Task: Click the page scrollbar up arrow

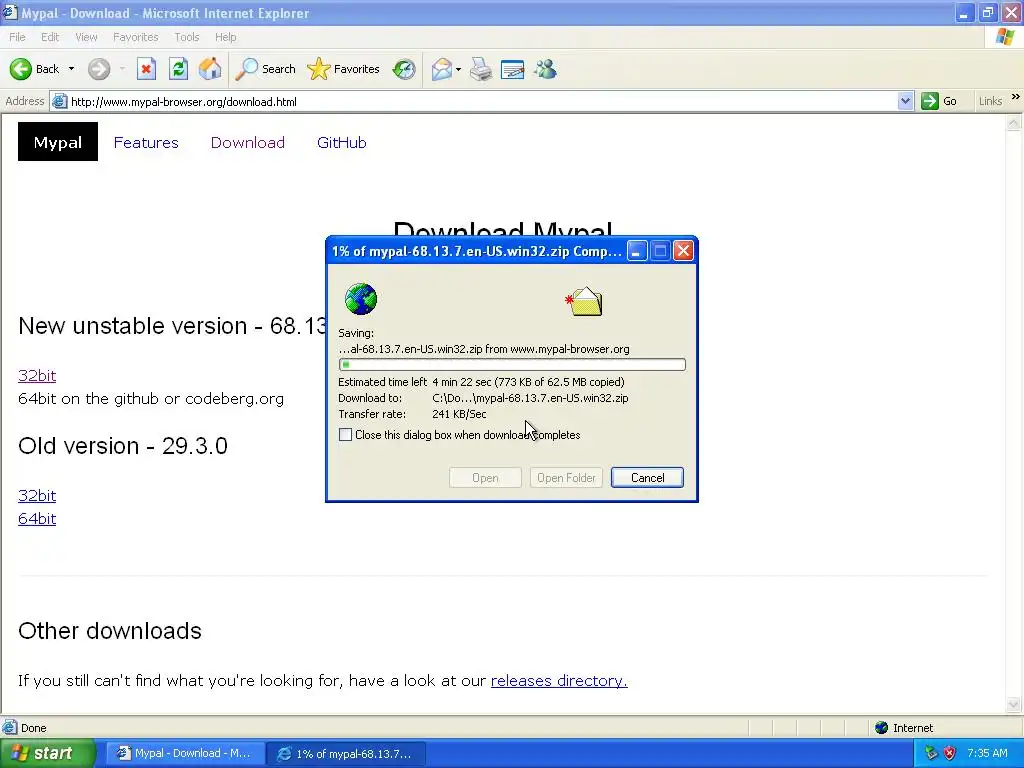Action: tap(1014, 123)
